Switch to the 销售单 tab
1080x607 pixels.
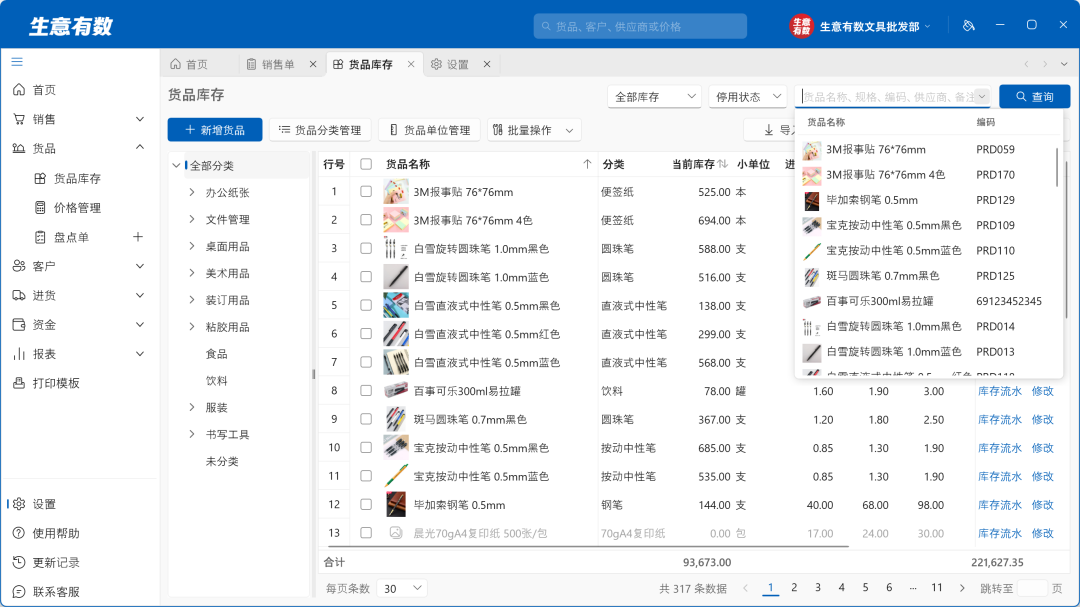coord(271,64)
